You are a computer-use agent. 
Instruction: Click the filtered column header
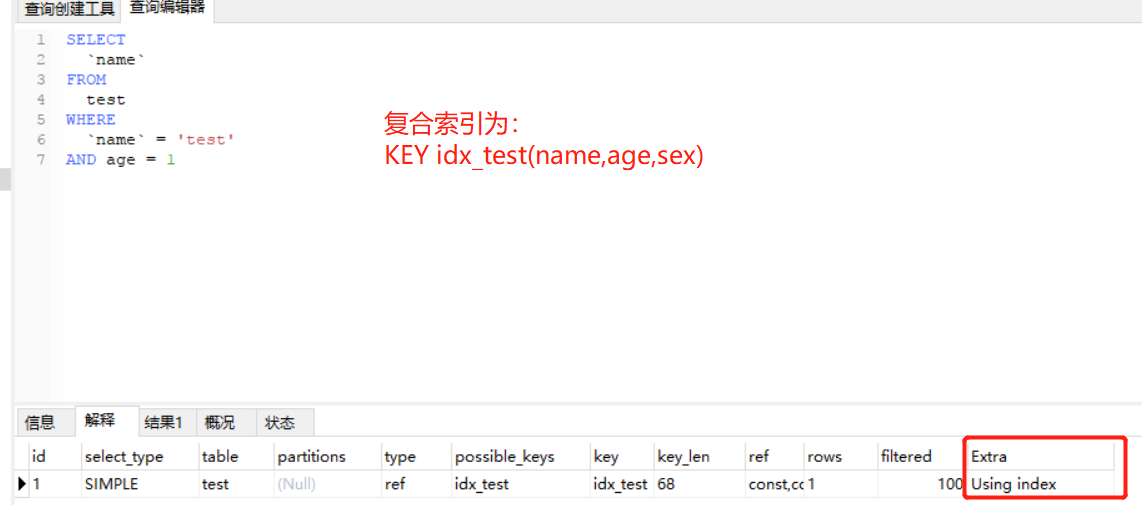tap(906, 456)
